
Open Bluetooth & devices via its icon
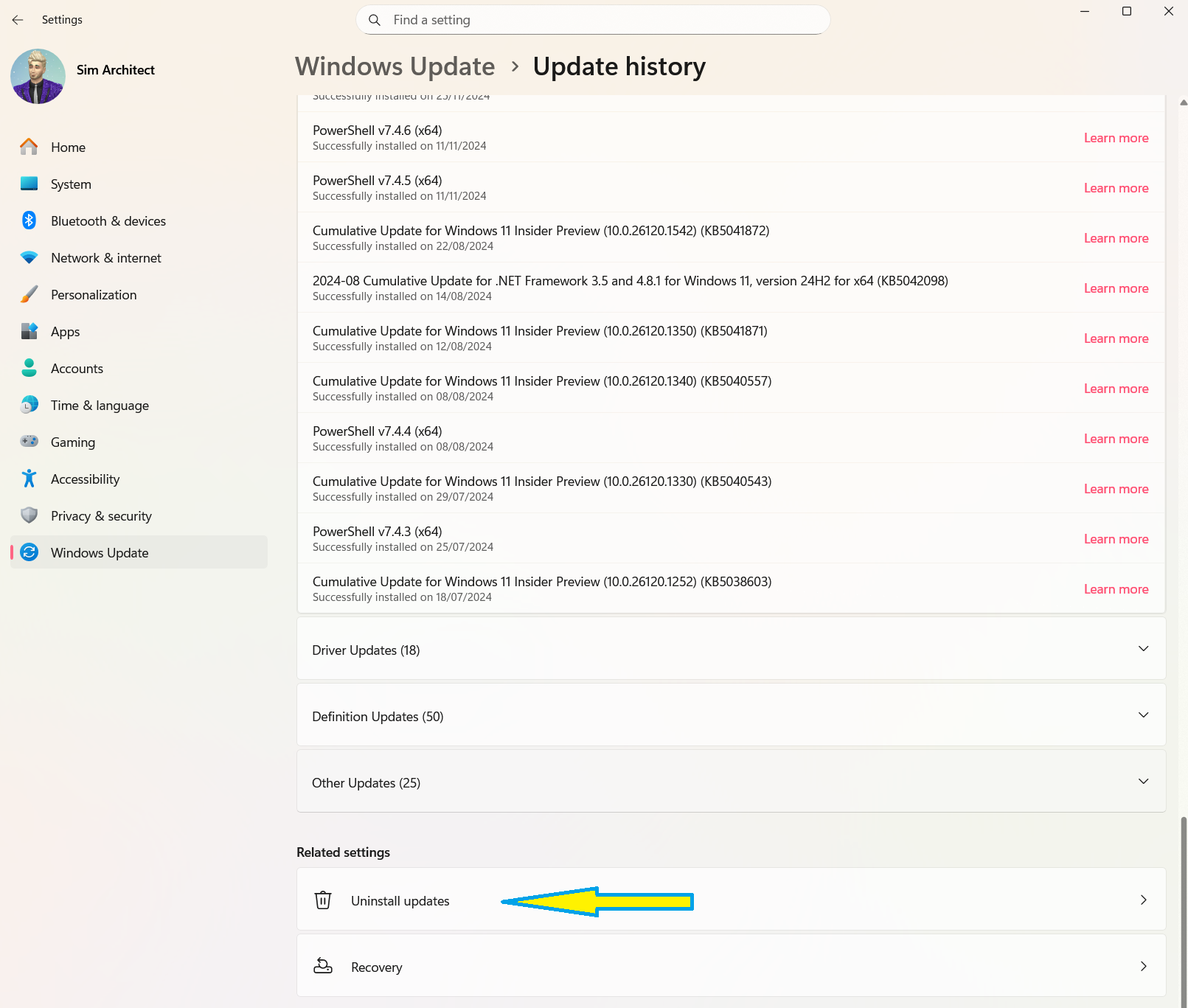pos(29,220)
